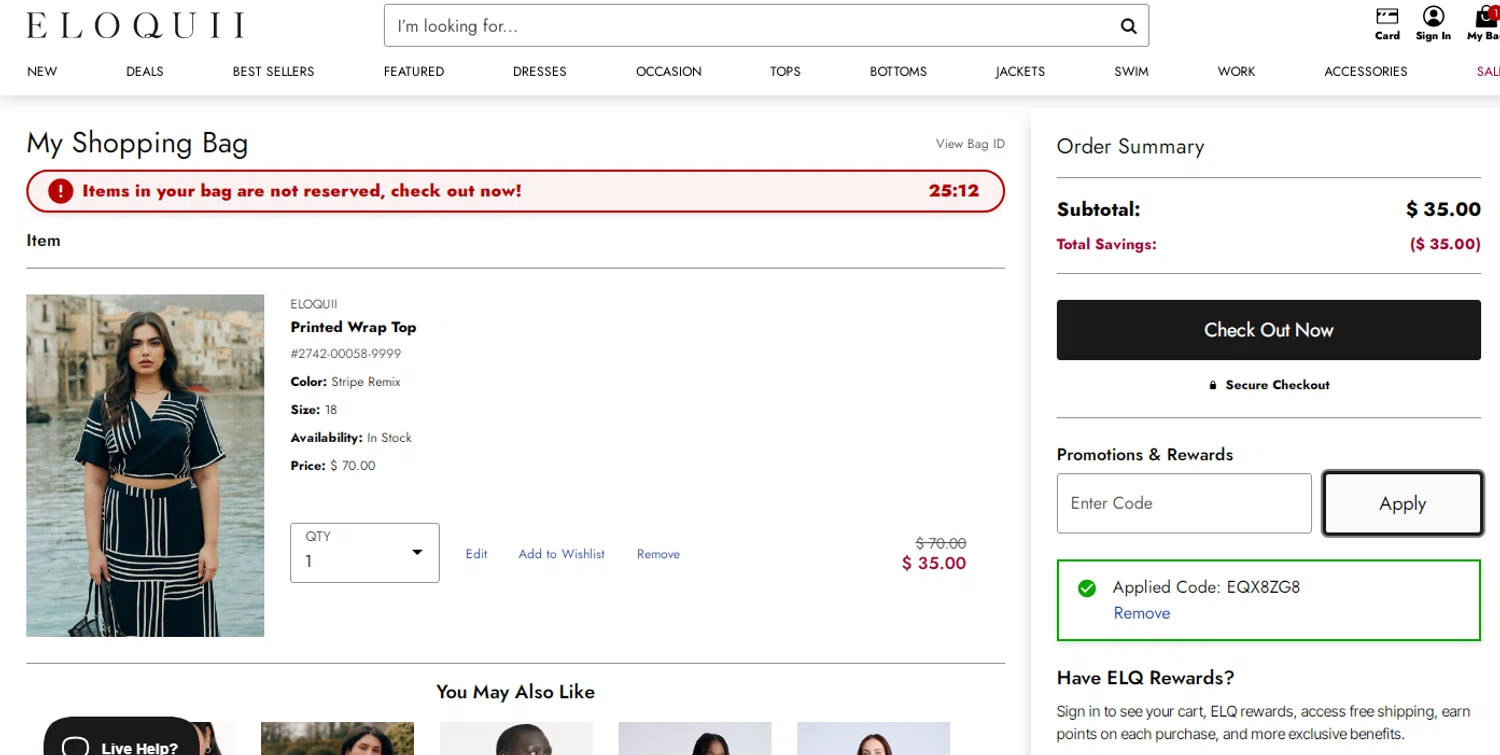Click struck-through price $ 70.00
Screen dimensions: 1500x755
click(x=941, y=543)
